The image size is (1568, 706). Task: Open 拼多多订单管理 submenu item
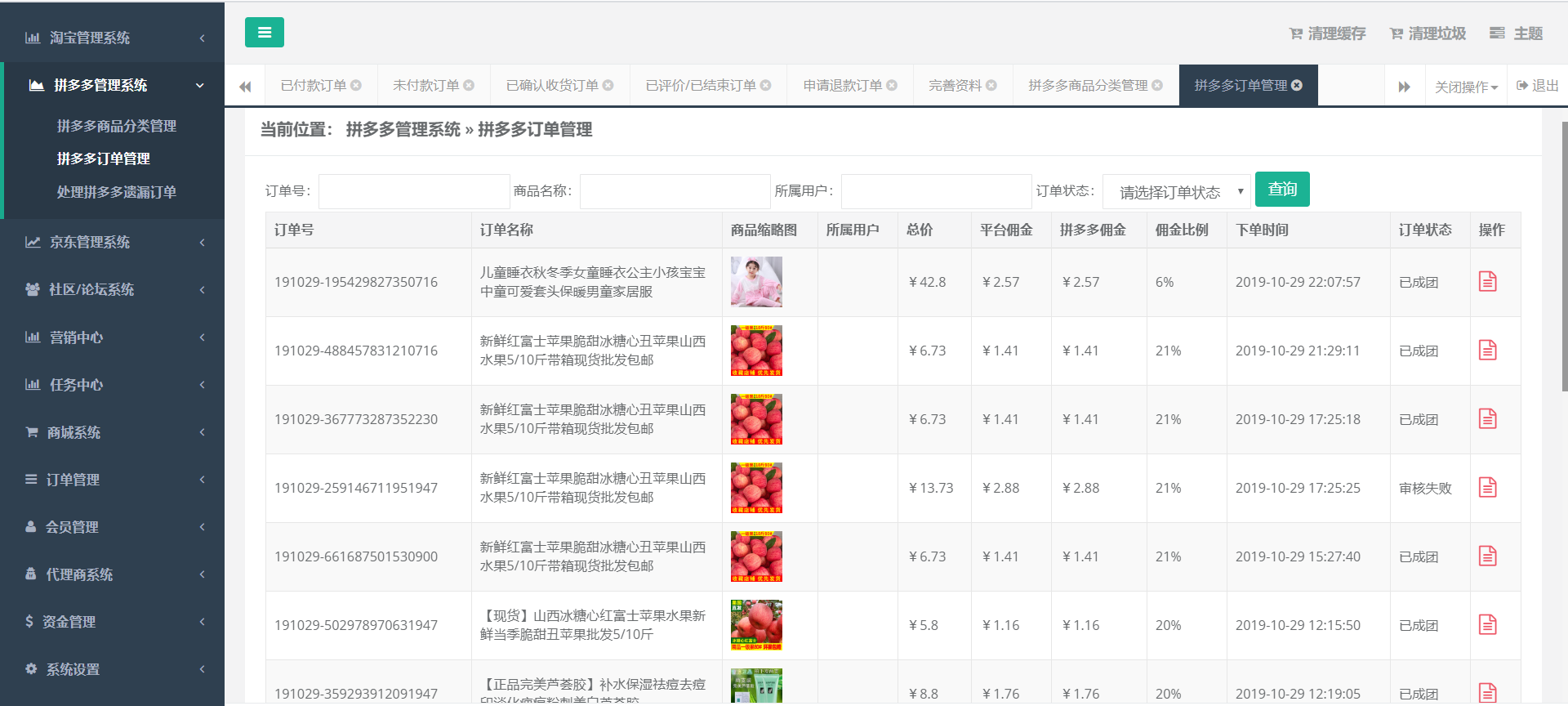click(103, 159)
